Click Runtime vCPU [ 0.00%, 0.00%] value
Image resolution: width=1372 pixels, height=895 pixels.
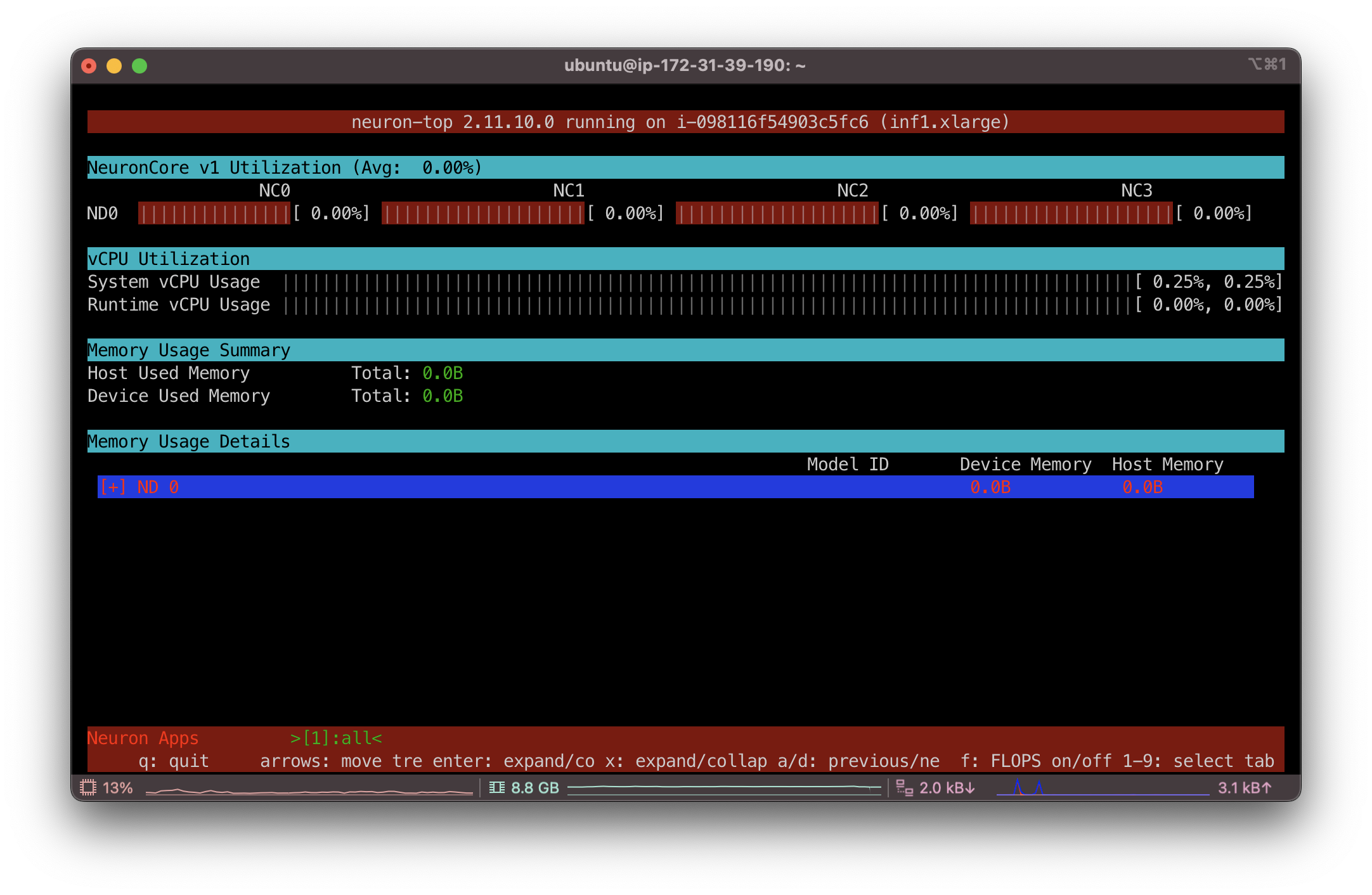point(1208,305)
